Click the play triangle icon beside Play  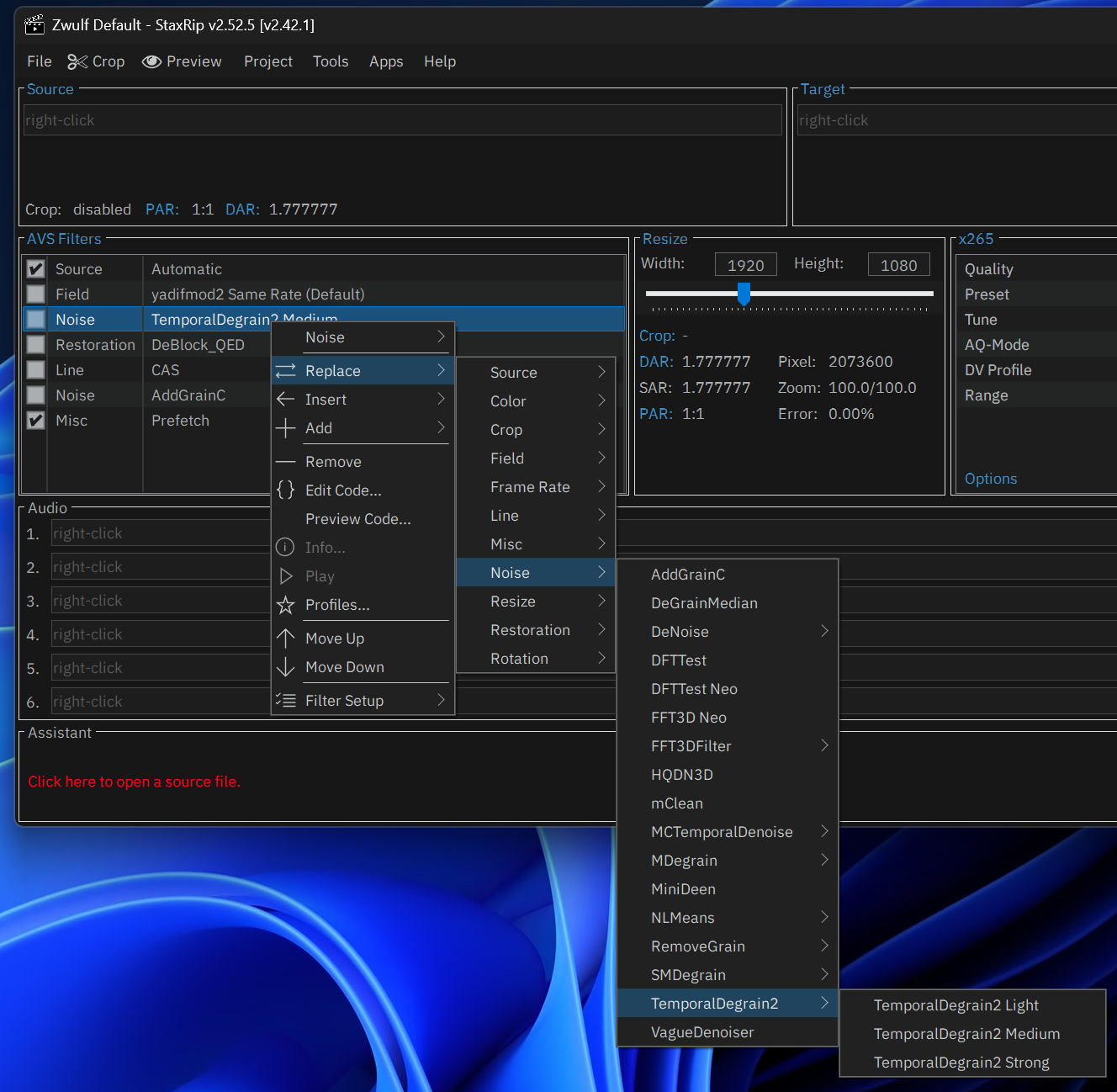[286, 576]
